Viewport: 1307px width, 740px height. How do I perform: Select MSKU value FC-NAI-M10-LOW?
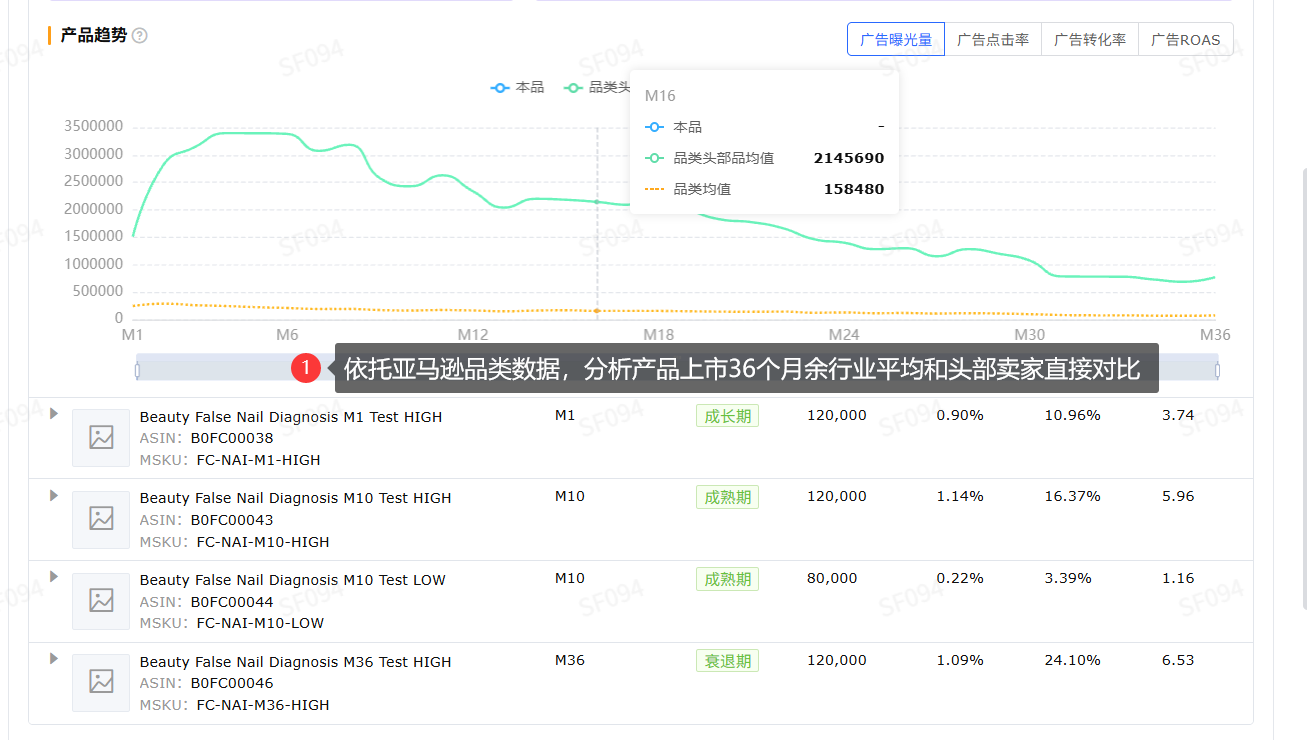(261, 623)
